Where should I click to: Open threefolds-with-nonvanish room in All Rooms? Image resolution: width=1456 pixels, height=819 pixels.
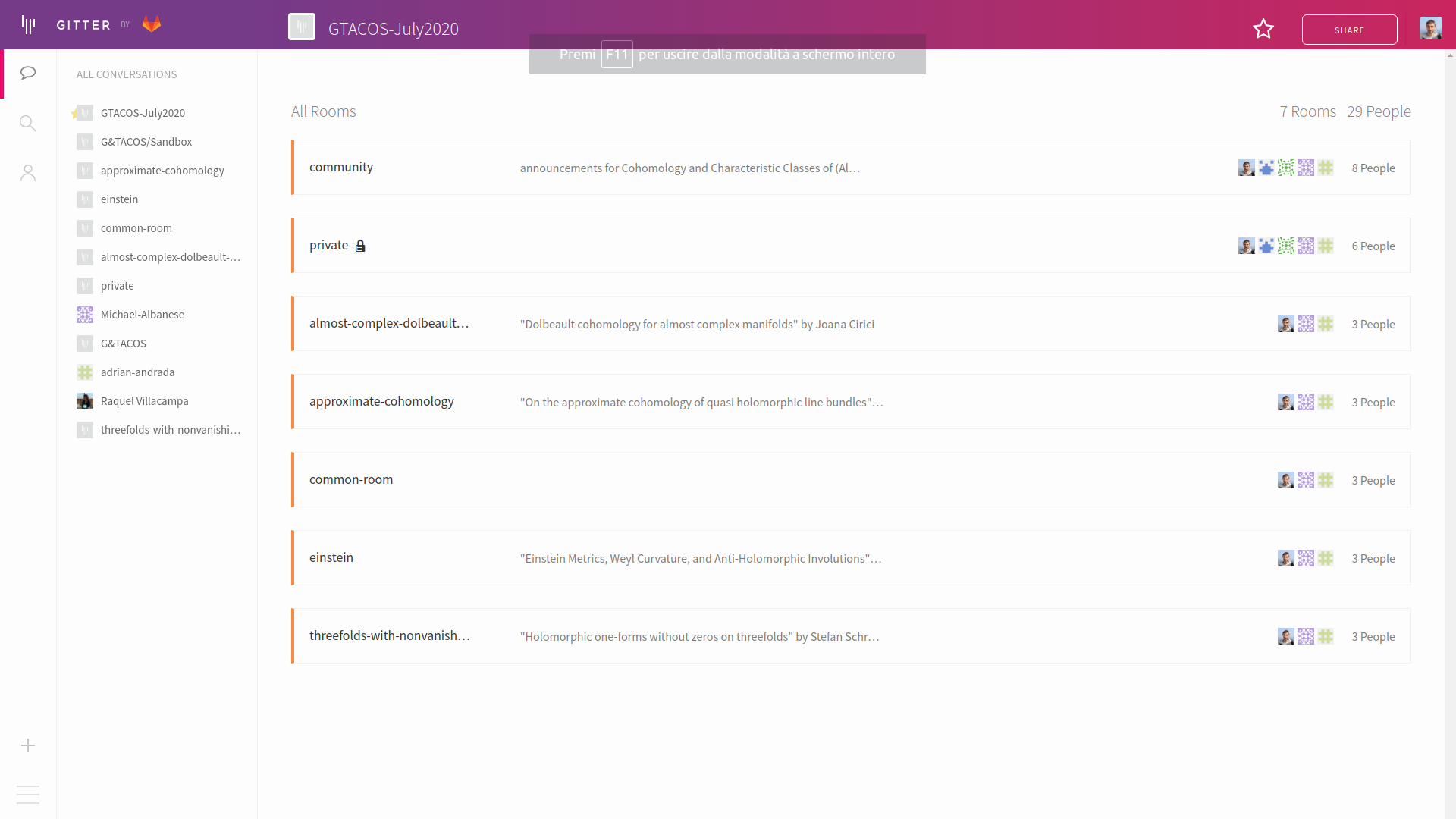tap(851, 636)
